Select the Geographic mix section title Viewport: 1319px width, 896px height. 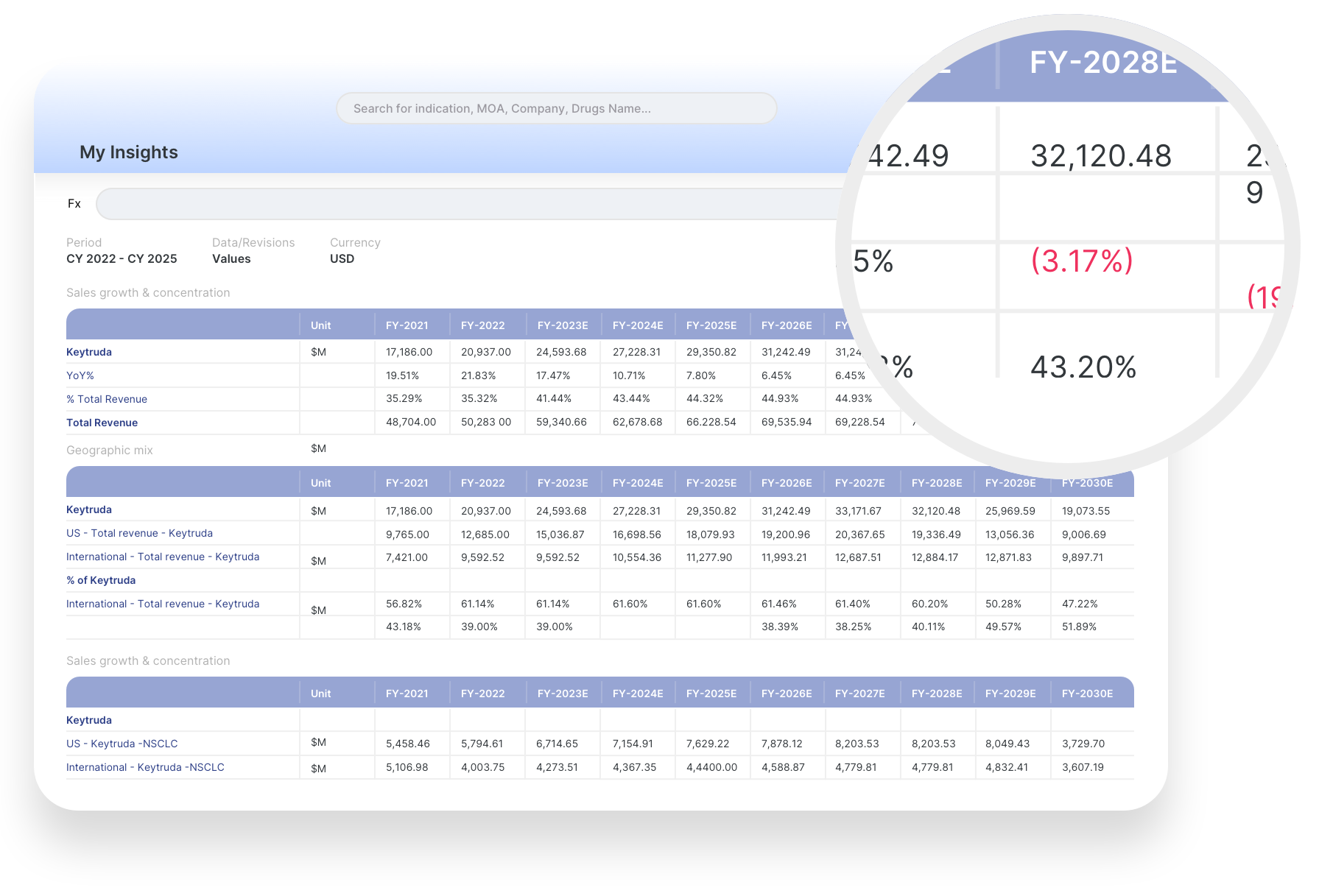[110, 450]
